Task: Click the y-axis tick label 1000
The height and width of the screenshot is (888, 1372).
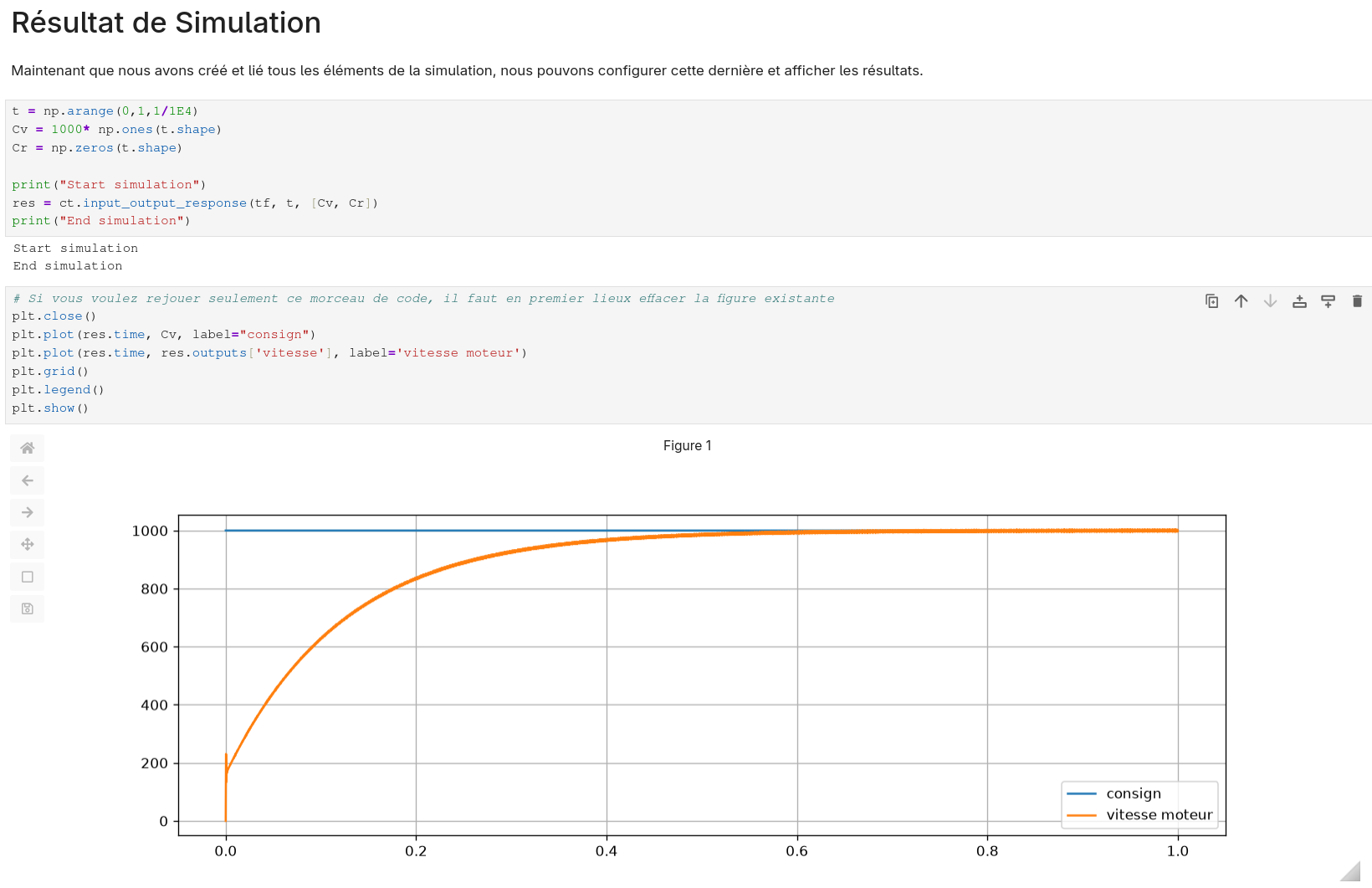Action: (151, 531)
